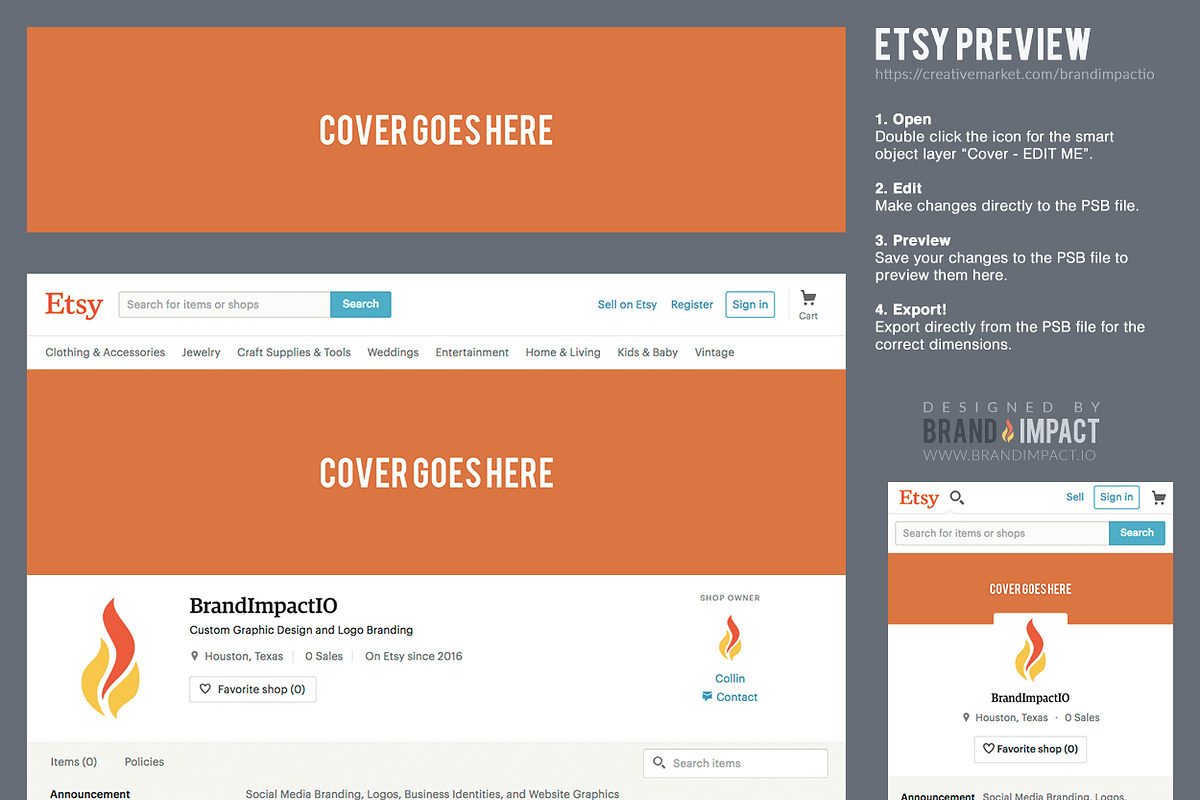Switch to the Items (0) tab
The image size is (1200, 800).
pyautogui.click(x=74, y=762)
